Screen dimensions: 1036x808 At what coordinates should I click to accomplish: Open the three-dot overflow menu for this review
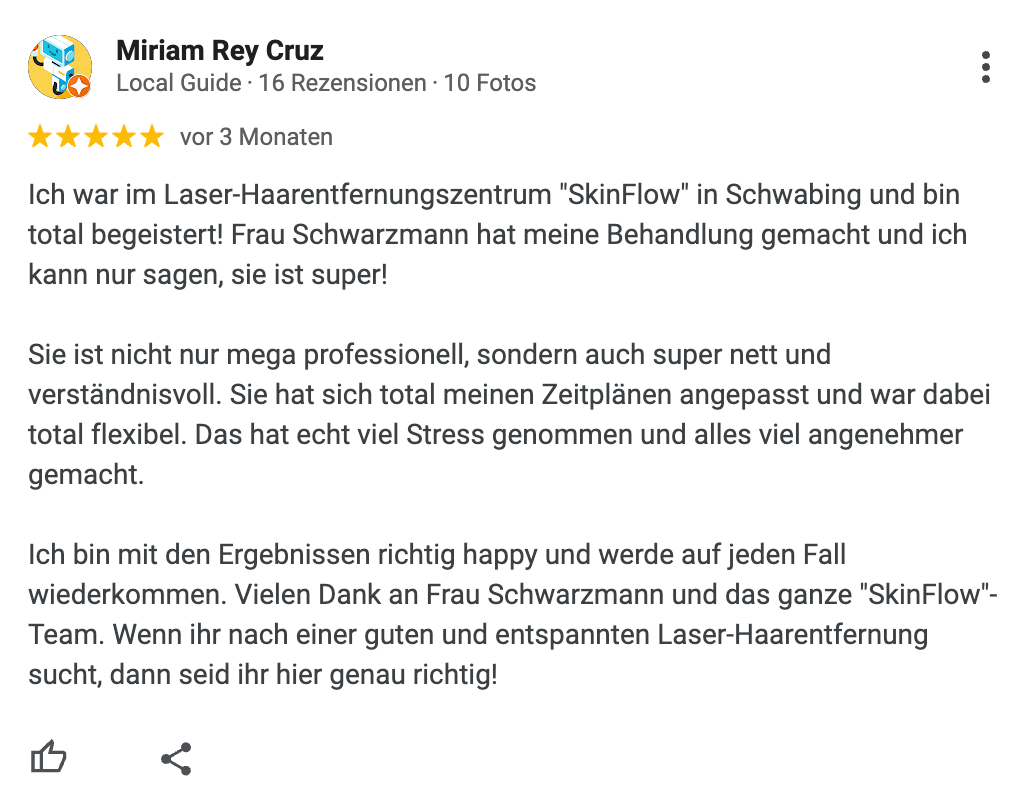pyautogui.click(x=986, y=67)
